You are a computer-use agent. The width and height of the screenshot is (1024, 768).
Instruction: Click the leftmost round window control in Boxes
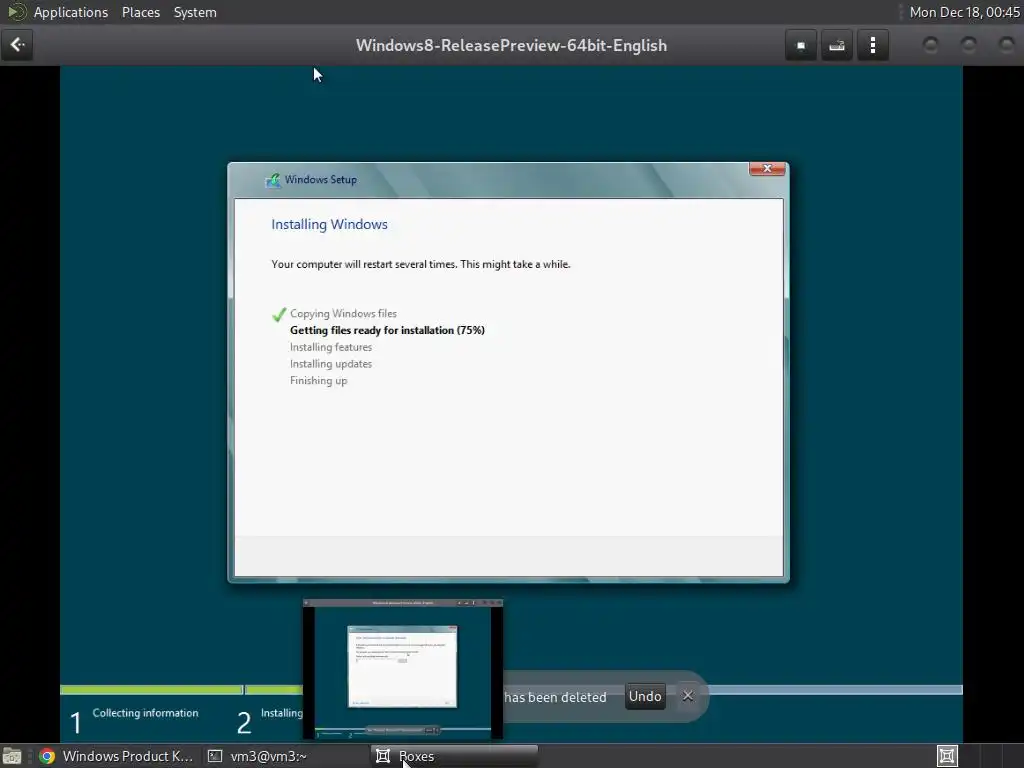point(931,45)
